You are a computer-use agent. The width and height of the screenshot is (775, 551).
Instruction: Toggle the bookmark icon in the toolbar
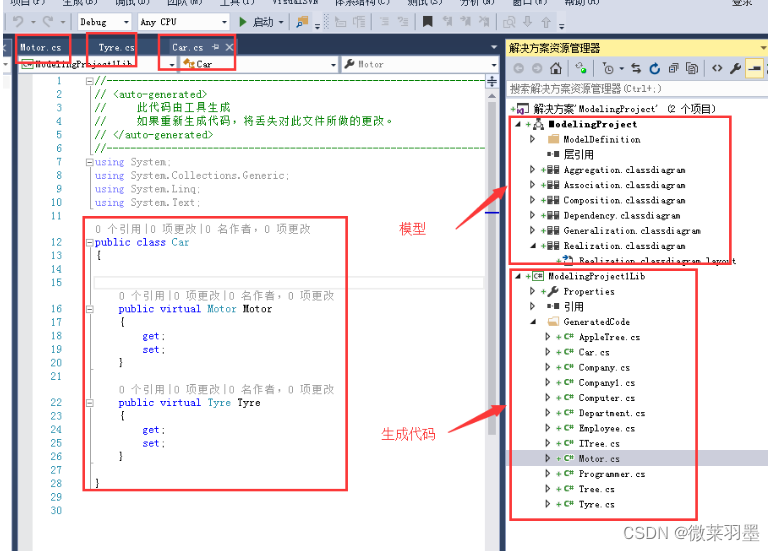coord(428,22)
